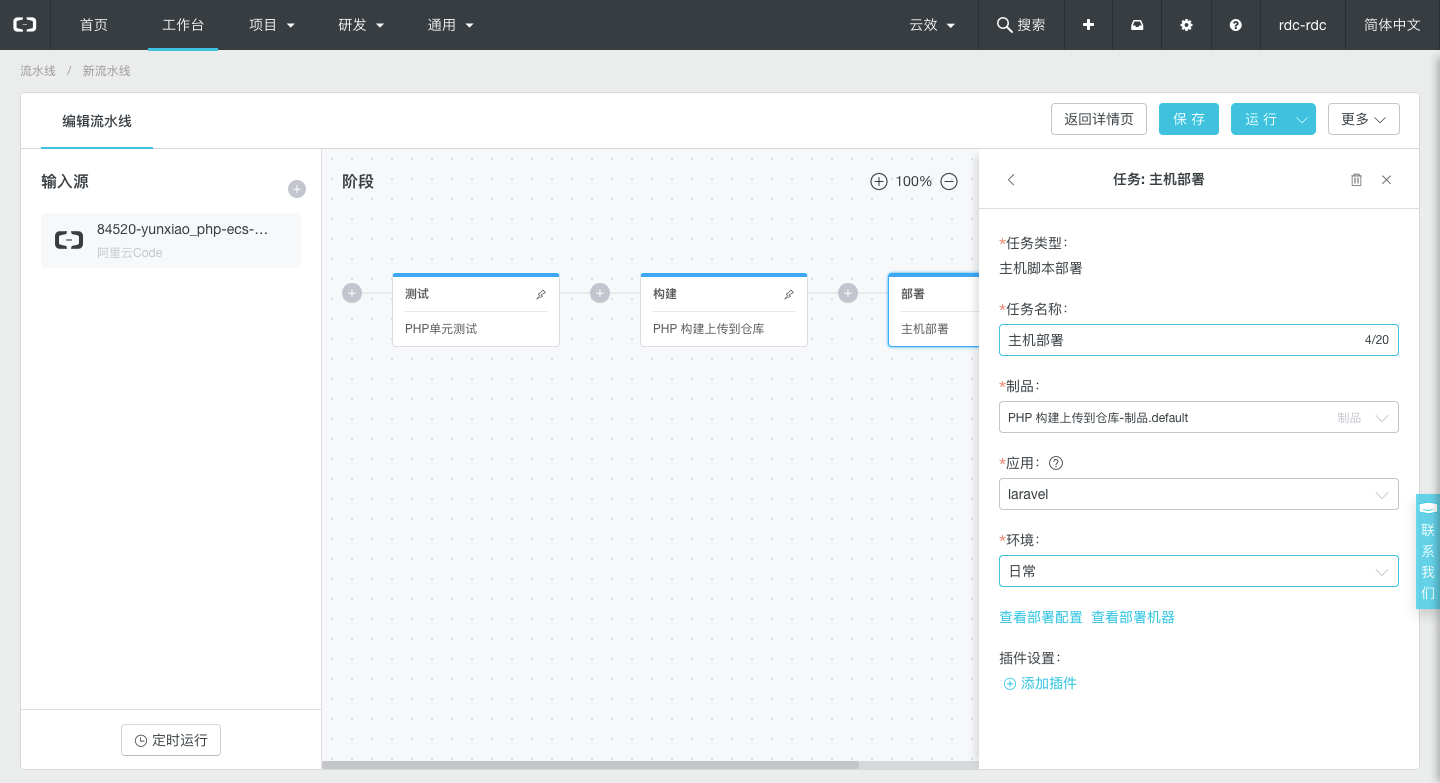The width and height of the screenshot is (1440, 783).
Task: Open 研发 dropdown menu
Action: pos(361,25)
